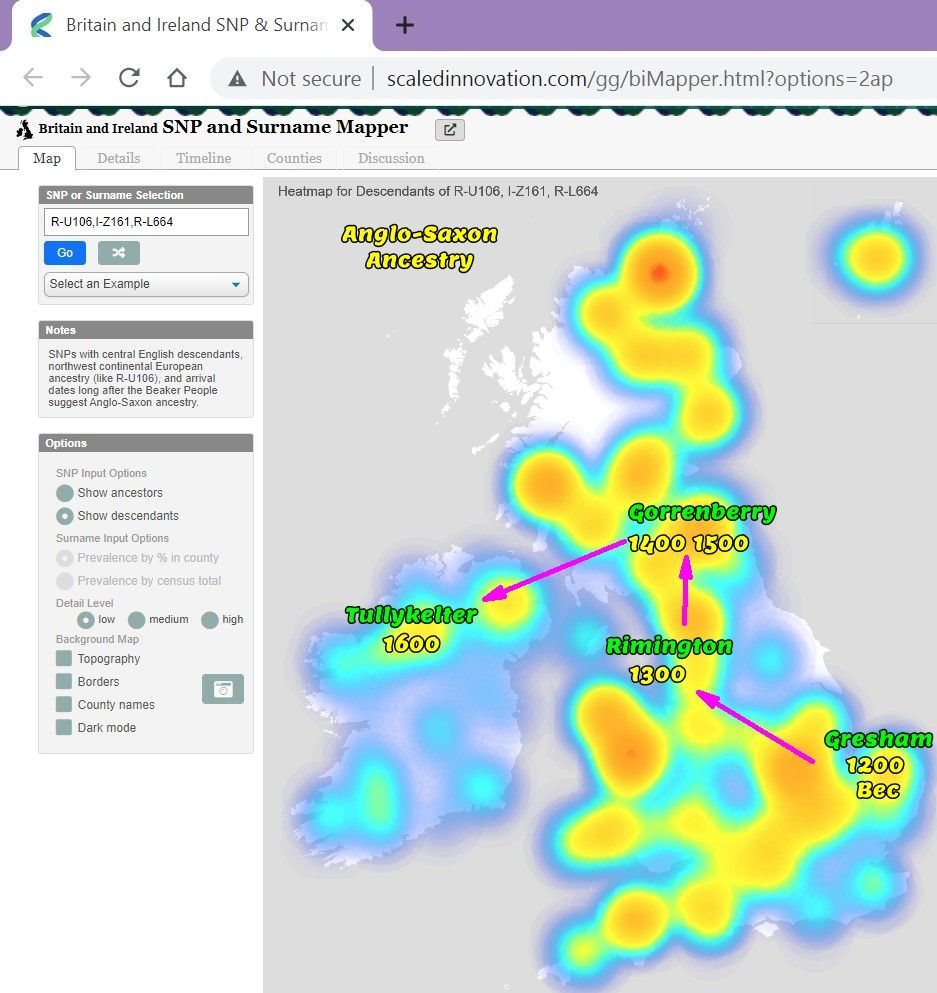Image resolution: width=937 pixels, height=993 pixels.
Task: Click the Not secure warning icon
Action: tap(237, 79)
